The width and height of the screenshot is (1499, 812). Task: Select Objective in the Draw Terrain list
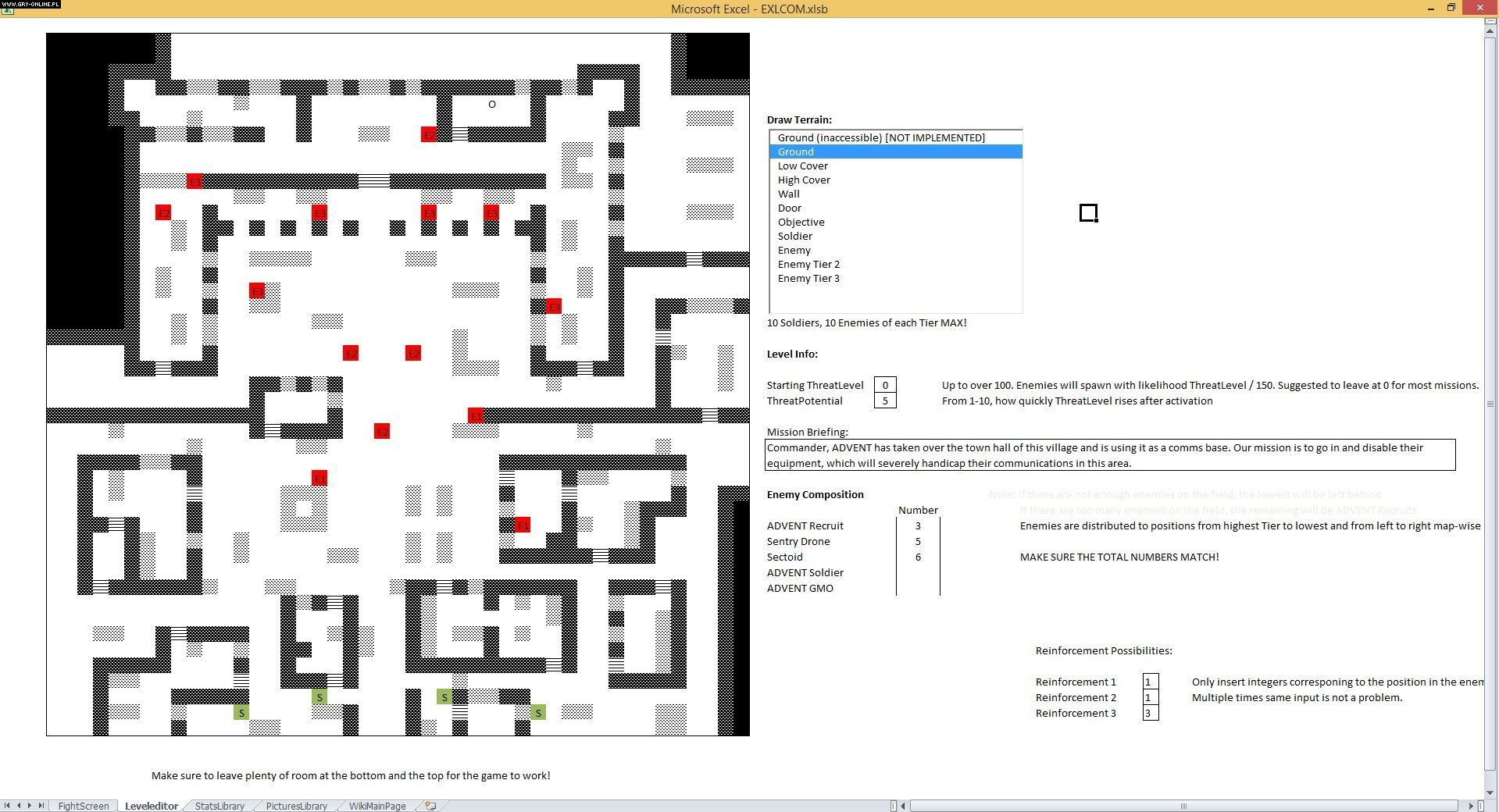click(801, 222)
